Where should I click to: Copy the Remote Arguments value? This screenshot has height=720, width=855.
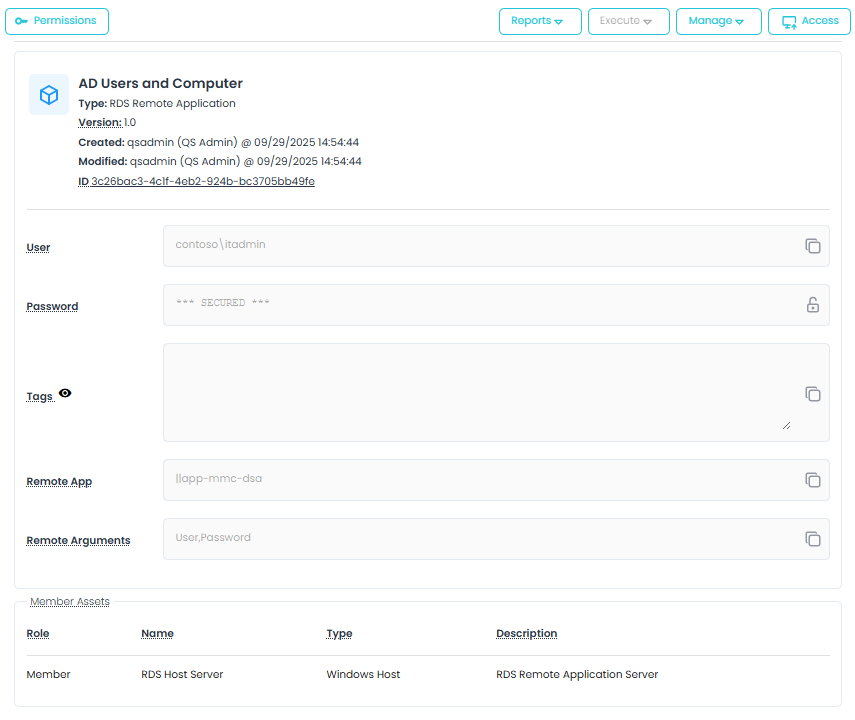[x=813, y=539]
